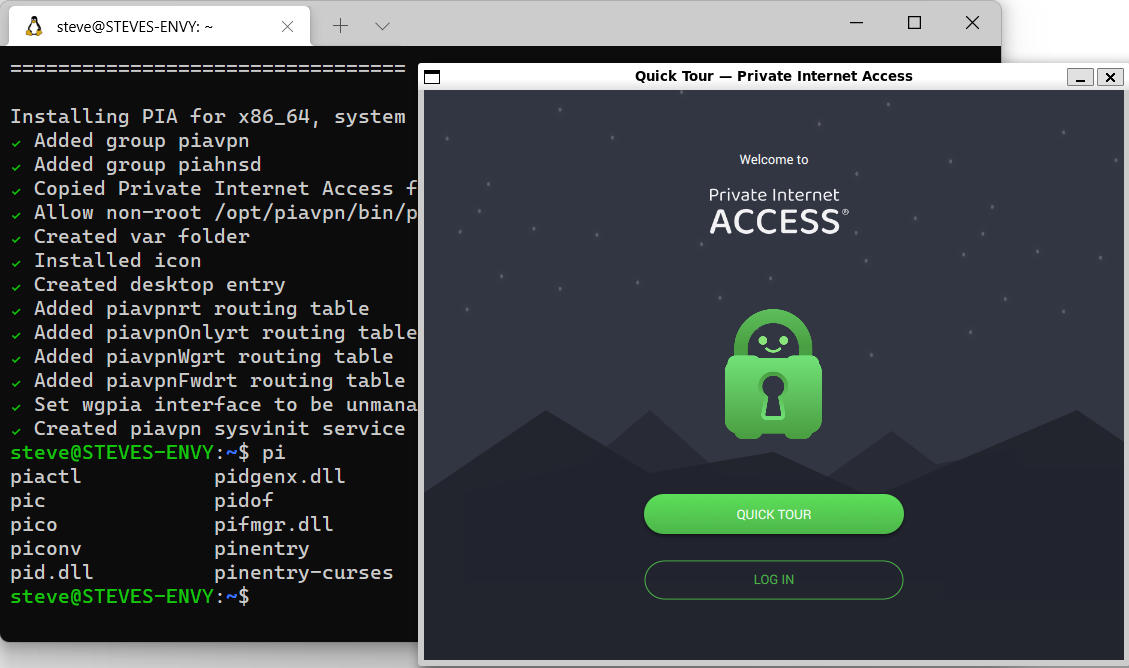Image resolution: width=1129 pixels, height=668 pixels.
Task: Click the 'pico' completion entry in terminal
Action: tap(34, 524)
